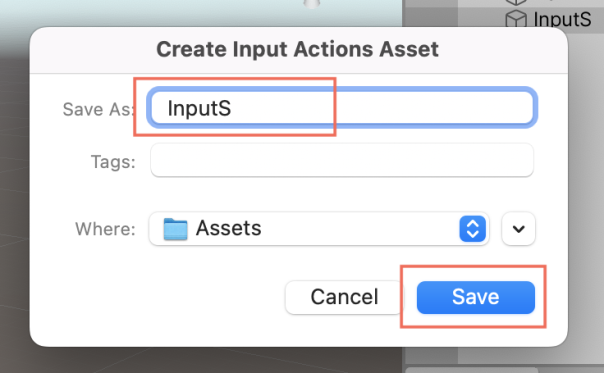Click the Save As filename field
The height and width of the screenshot is (373, 604).
click(342, 108)
